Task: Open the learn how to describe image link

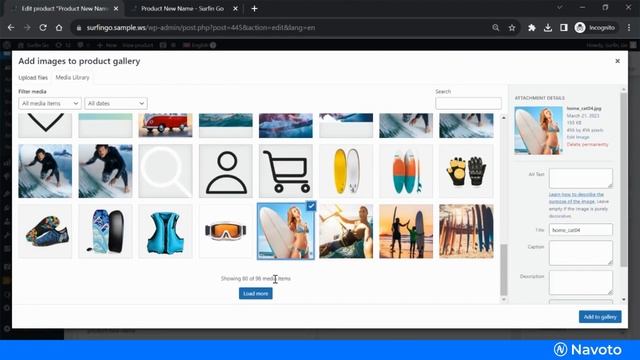Action: click(576, 198)
